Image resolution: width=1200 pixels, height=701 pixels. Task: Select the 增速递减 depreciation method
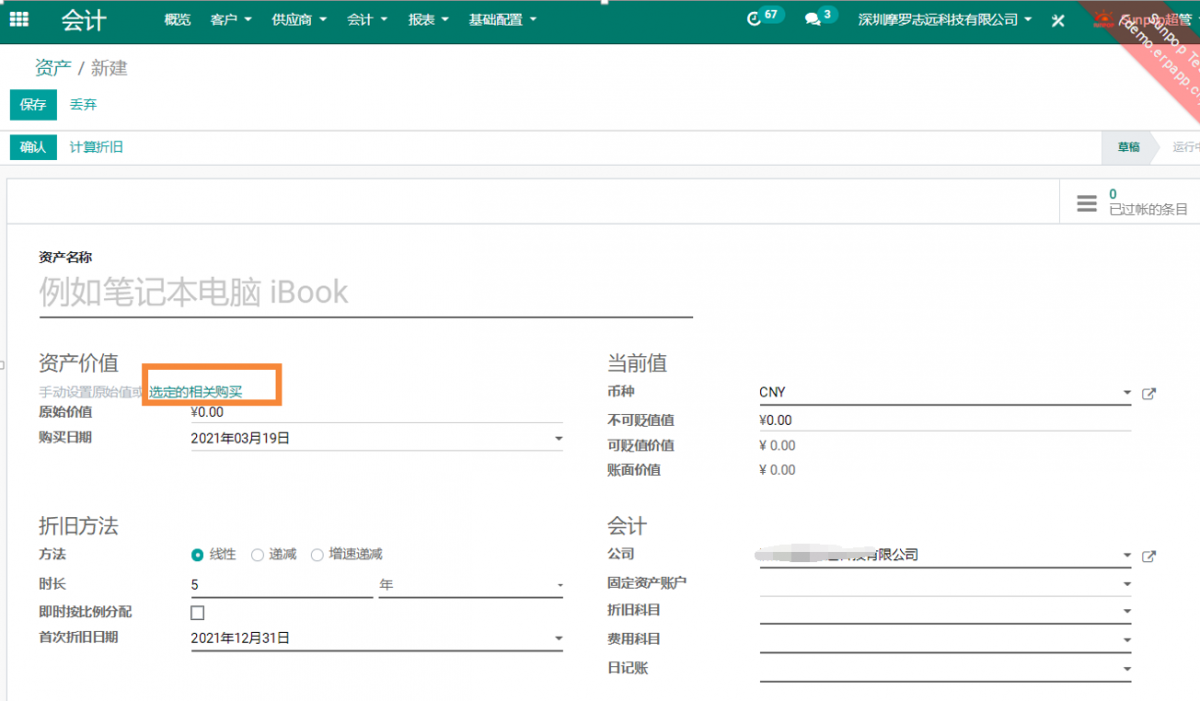pos(317,555)
